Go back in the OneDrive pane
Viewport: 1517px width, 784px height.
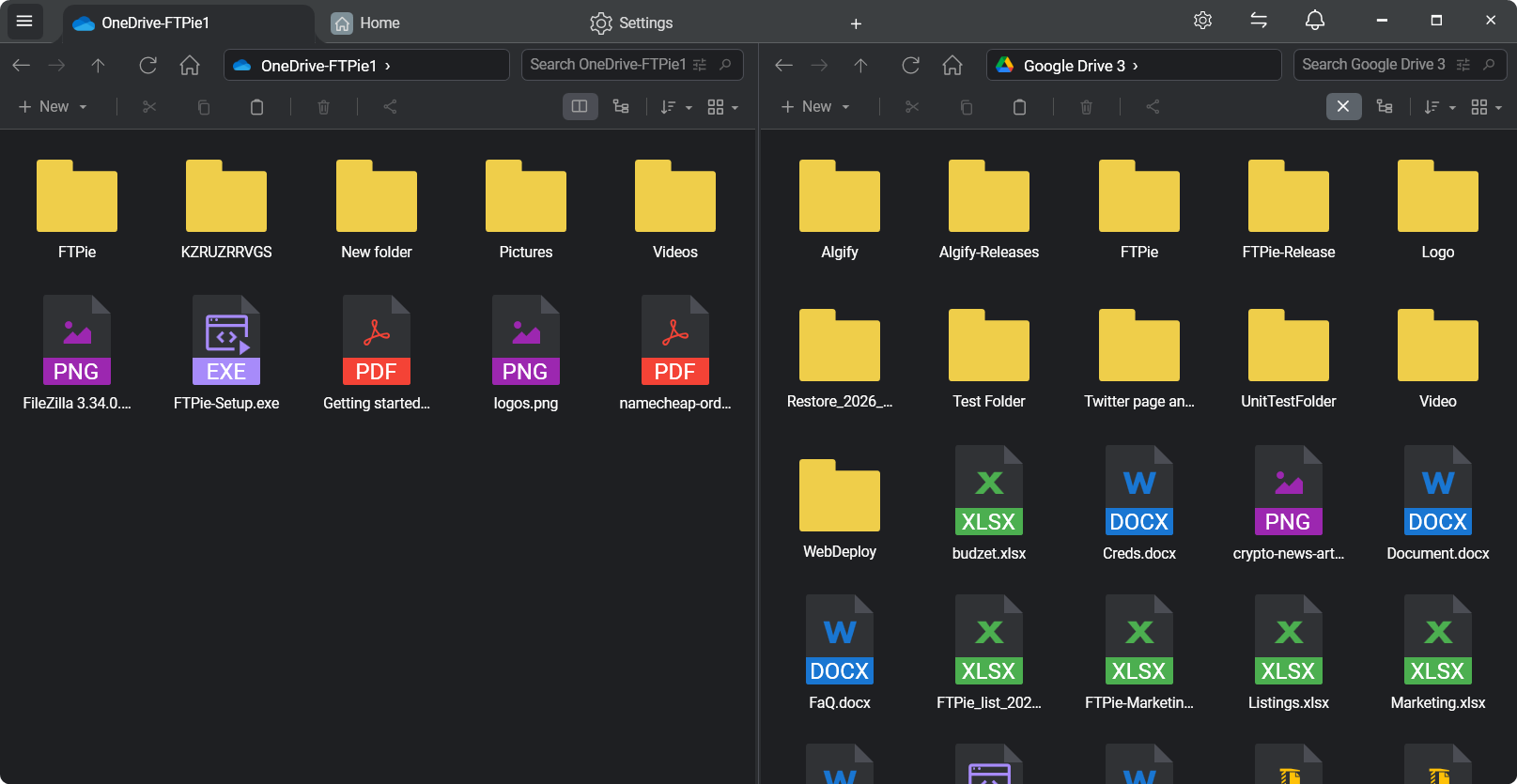pyautogui.click(x=22, y=65)
